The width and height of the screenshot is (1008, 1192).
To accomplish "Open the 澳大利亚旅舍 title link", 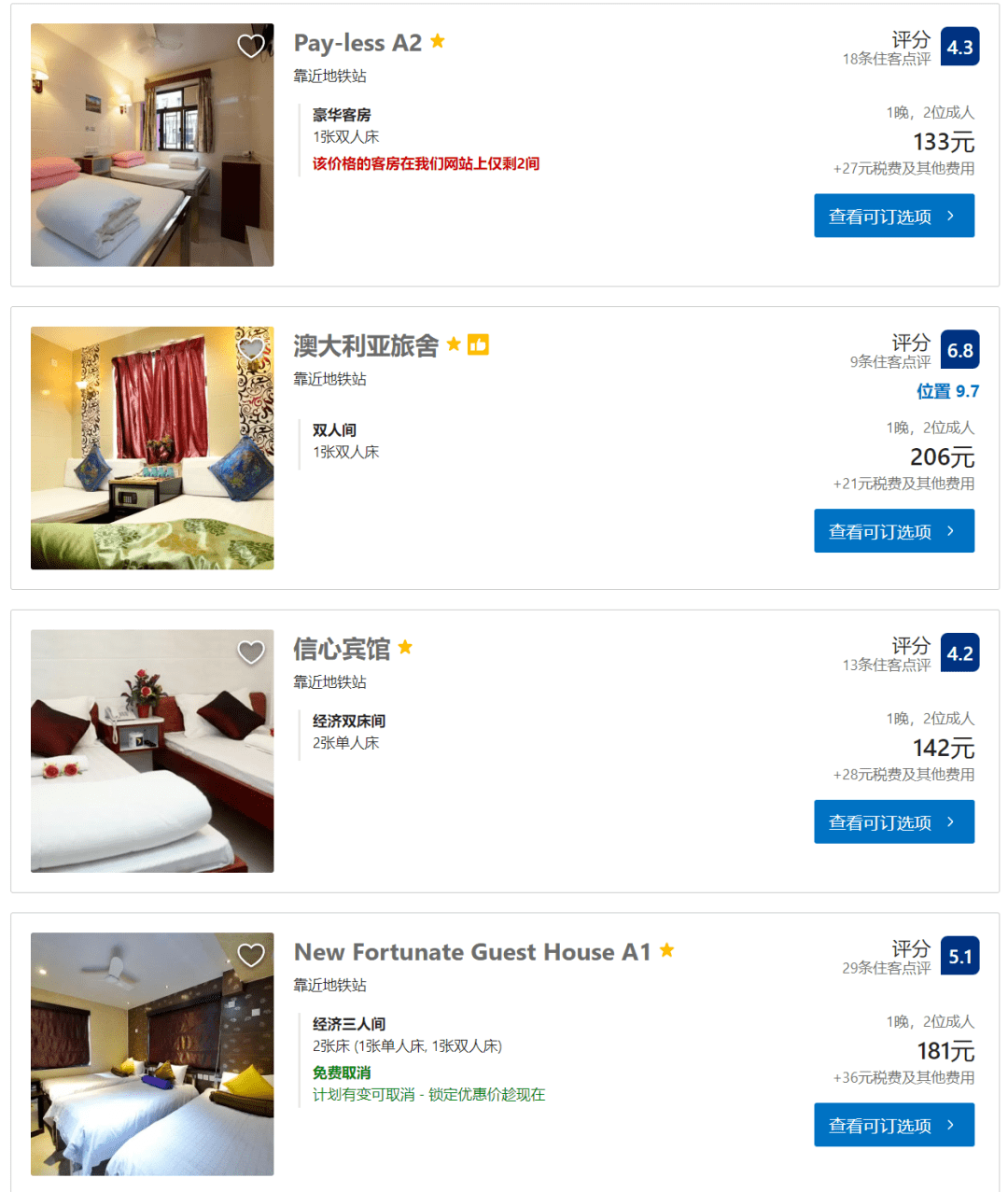I will click(x=366, y=346).
